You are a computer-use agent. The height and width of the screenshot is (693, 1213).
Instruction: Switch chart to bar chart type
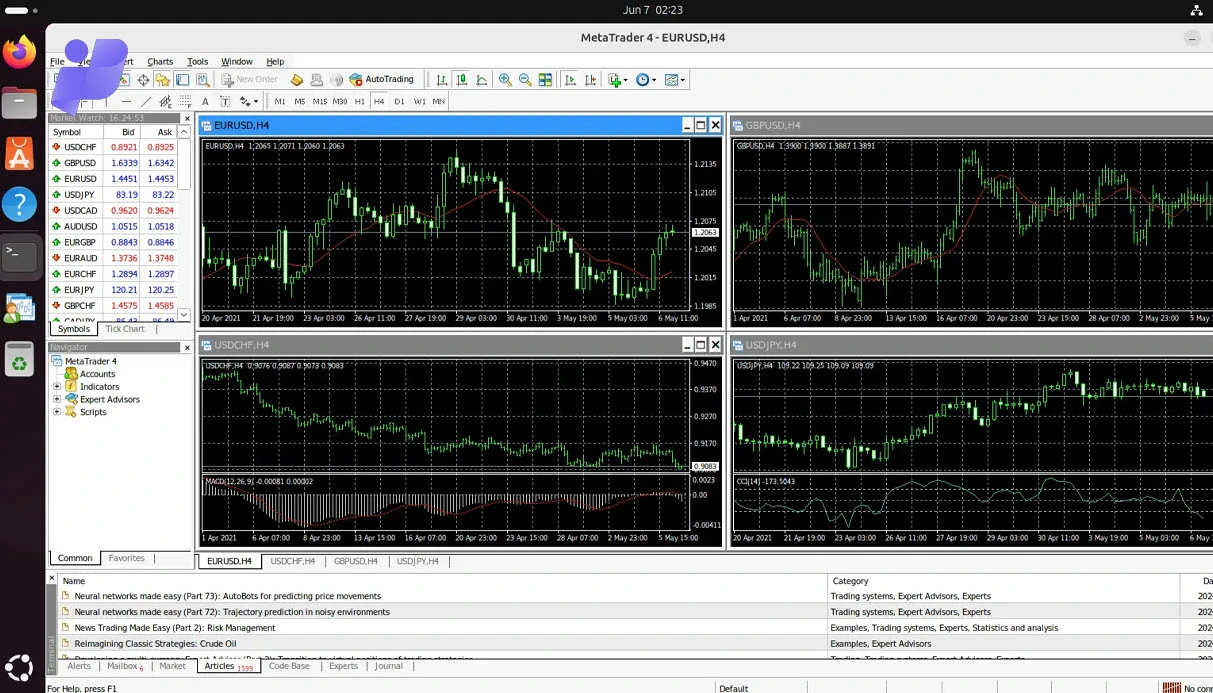pos(442,80)
